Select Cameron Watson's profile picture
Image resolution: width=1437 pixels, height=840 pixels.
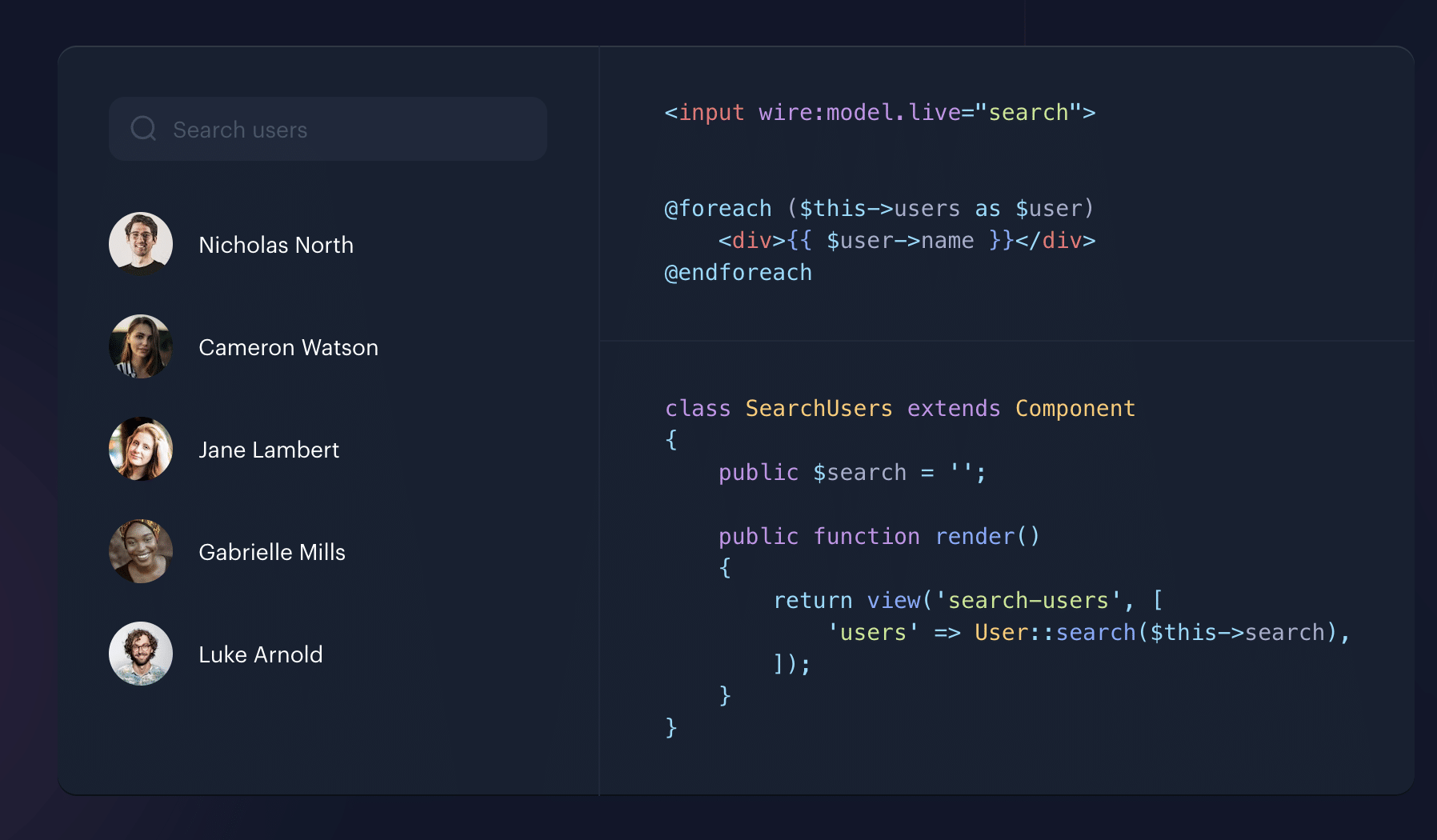coord(141,346)
